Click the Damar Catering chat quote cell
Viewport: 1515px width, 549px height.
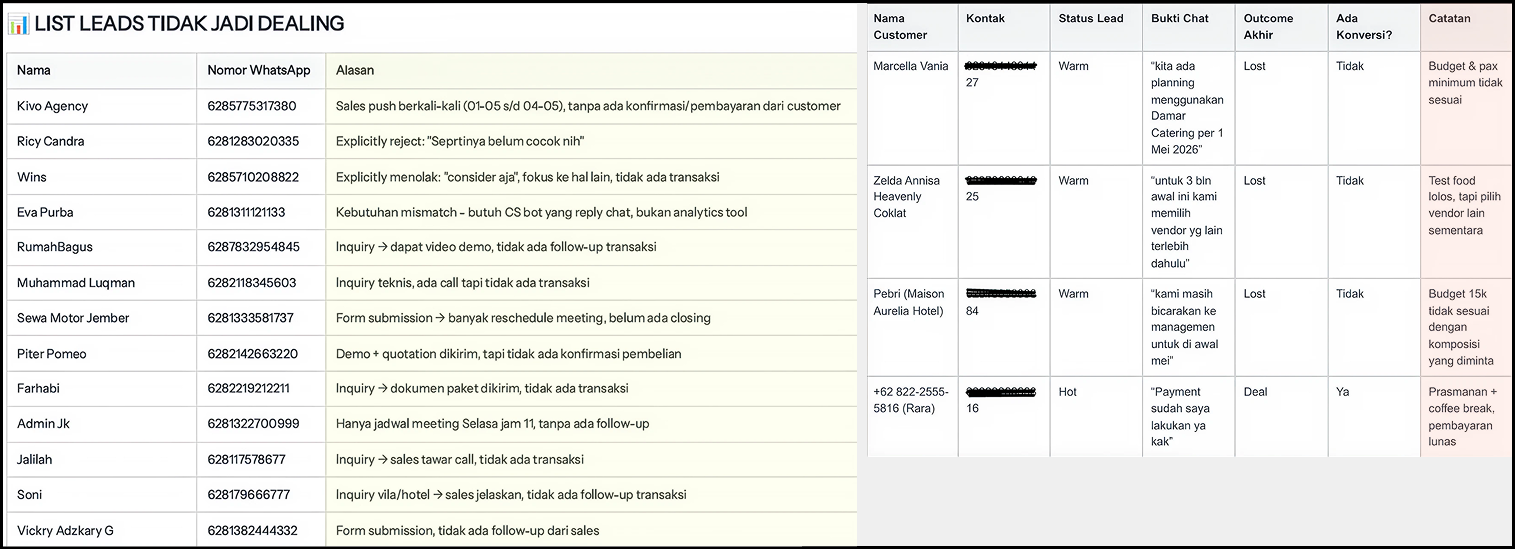(x=1189, y=108)
